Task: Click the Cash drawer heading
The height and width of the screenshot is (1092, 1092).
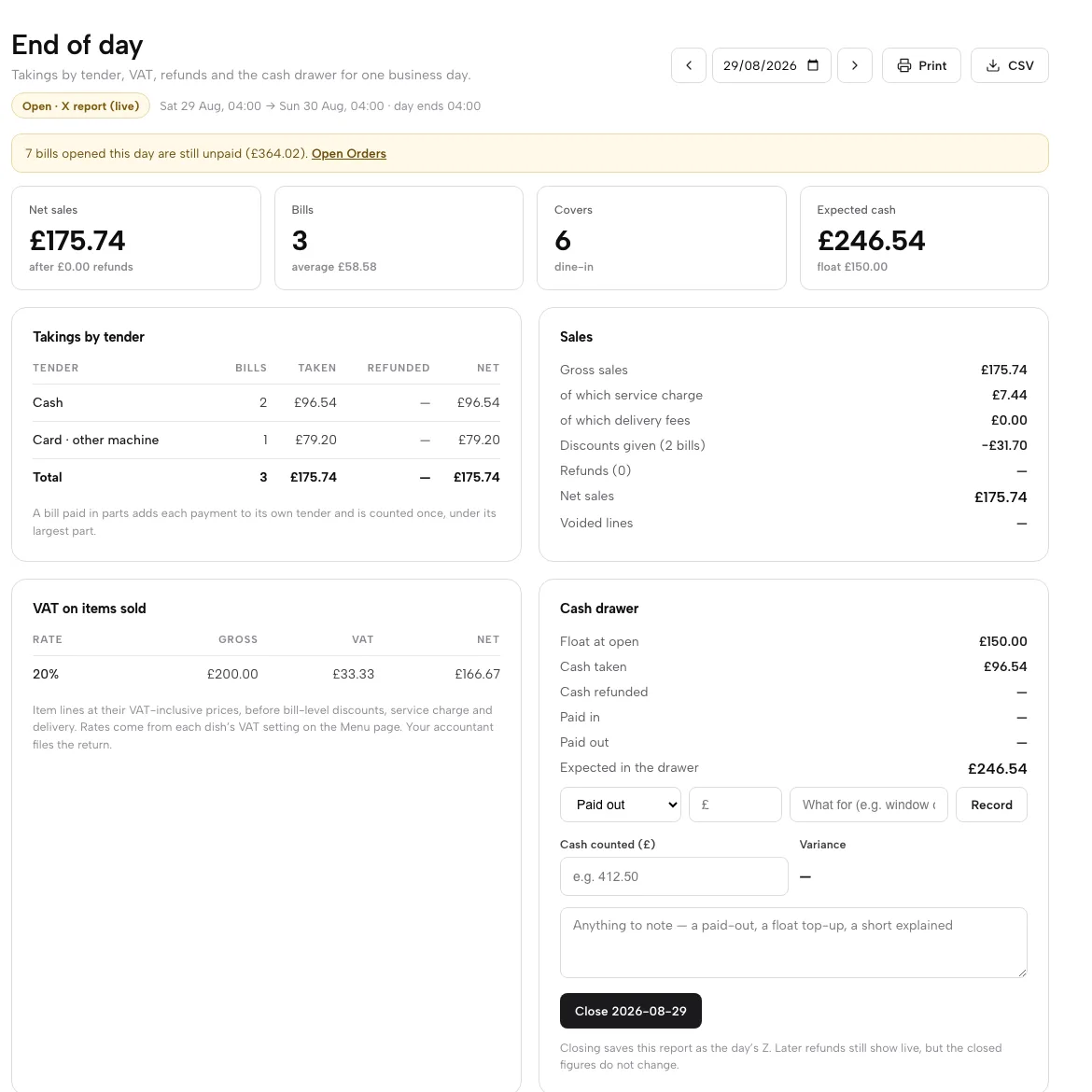Action: (599, 609)
